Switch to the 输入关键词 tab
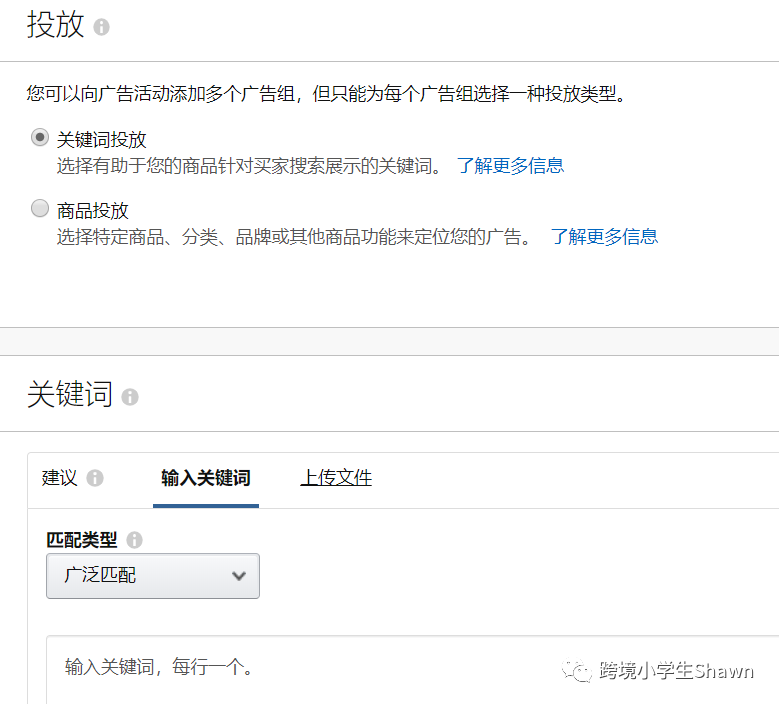779x704 pixels. 205,478
